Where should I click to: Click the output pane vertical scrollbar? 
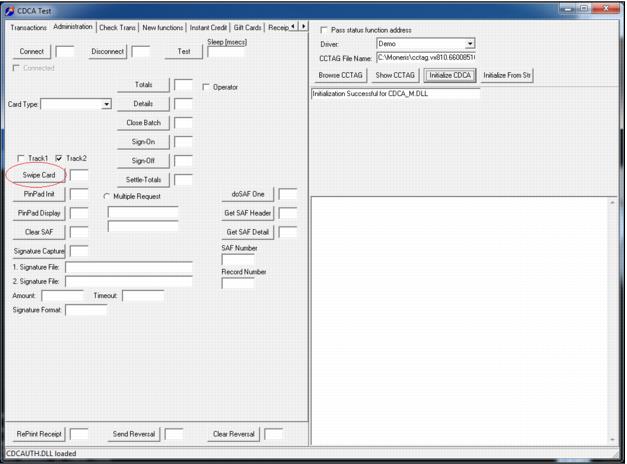(x=612, y=320)
